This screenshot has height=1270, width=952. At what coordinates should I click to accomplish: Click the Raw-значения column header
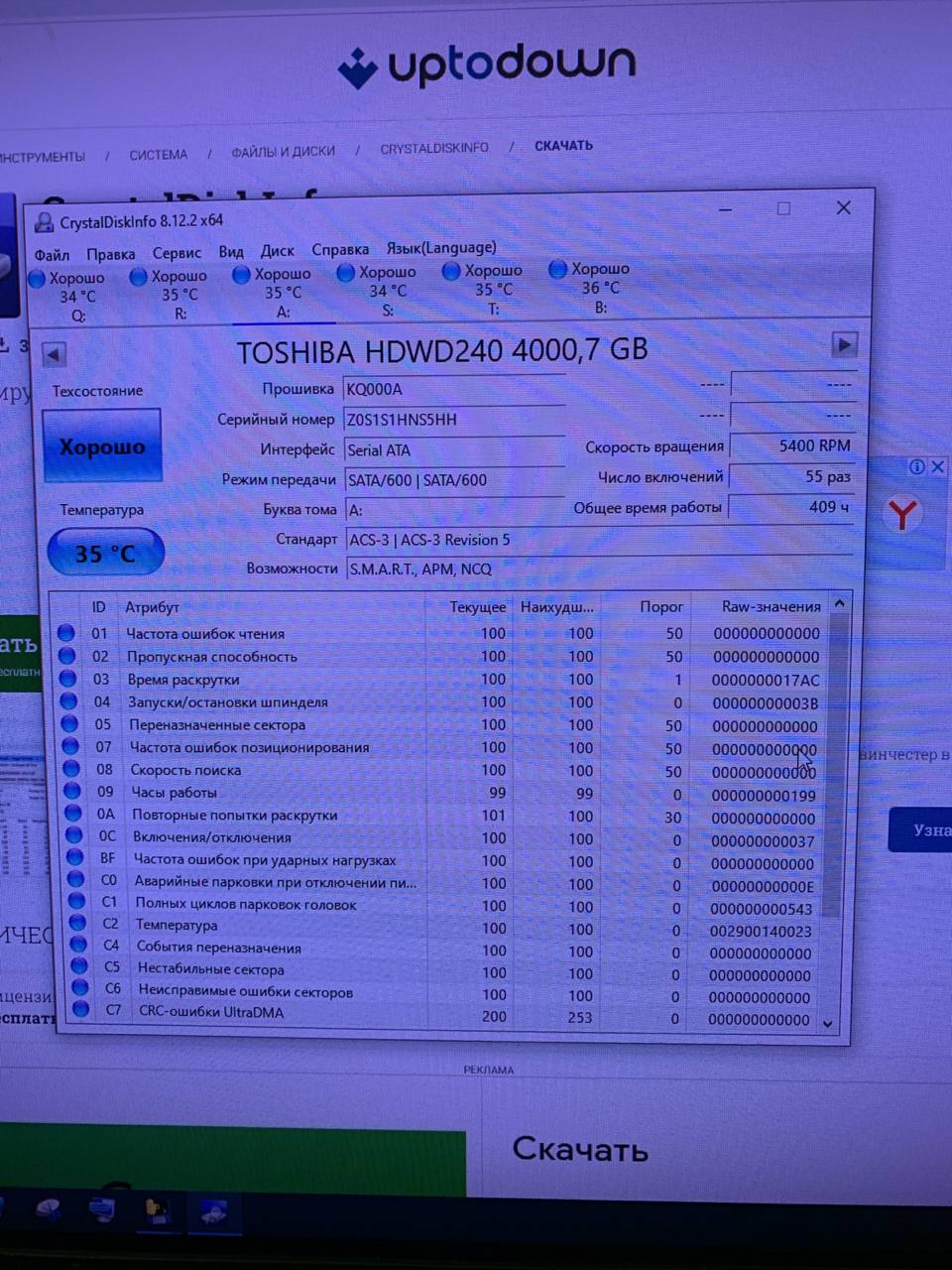pos(771,606)
